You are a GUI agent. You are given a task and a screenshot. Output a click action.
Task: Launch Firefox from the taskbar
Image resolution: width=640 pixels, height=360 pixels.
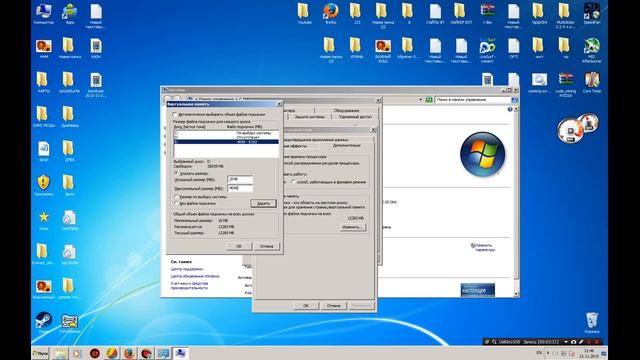129,353
